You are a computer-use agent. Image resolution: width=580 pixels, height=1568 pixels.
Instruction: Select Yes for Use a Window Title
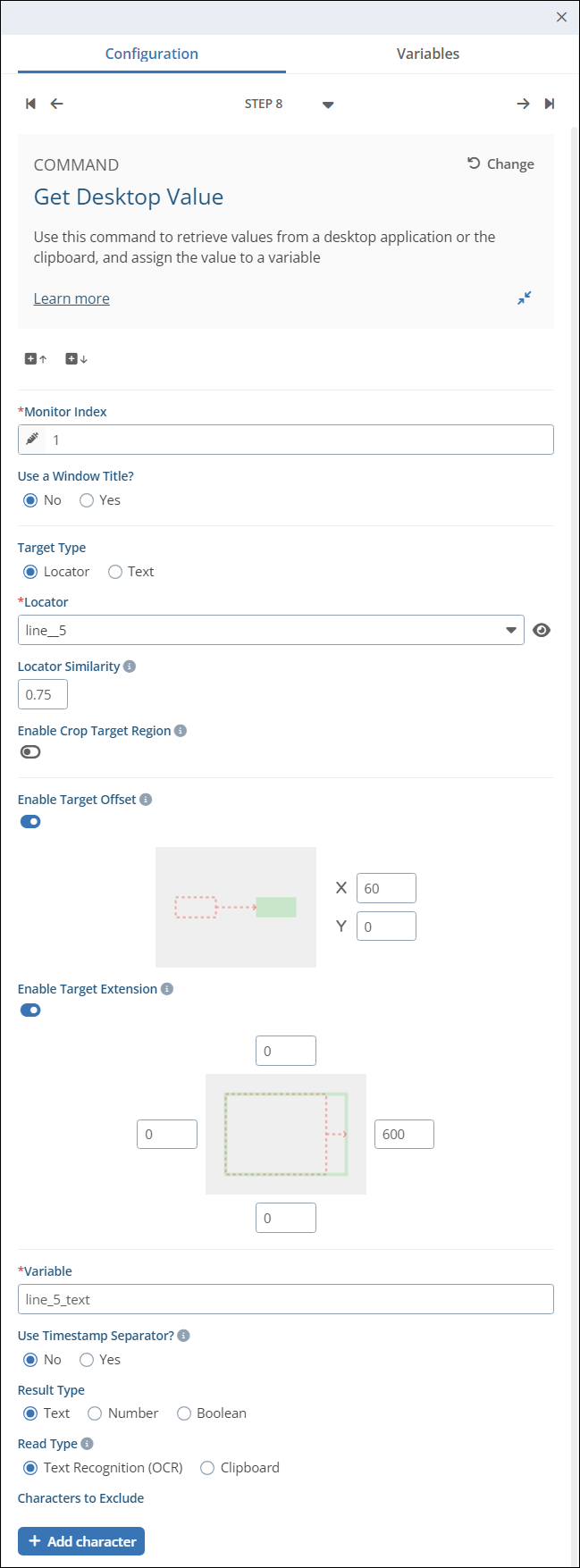(x=88, y=500)
